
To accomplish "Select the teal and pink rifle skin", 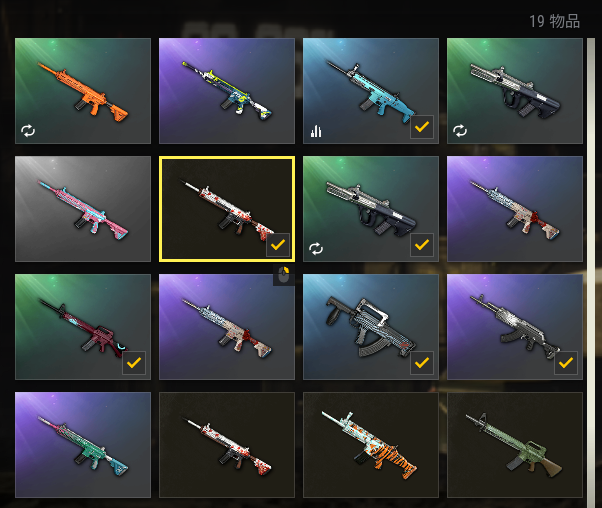I will tap(83, 445).
